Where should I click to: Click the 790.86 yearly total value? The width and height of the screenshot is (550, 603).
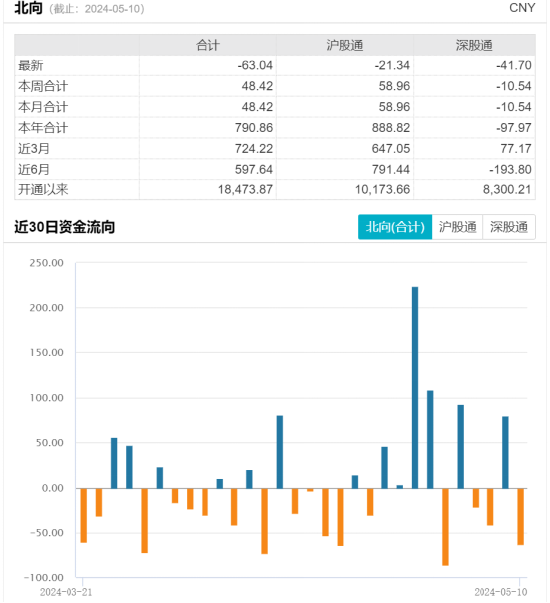(x=254, y=128)
